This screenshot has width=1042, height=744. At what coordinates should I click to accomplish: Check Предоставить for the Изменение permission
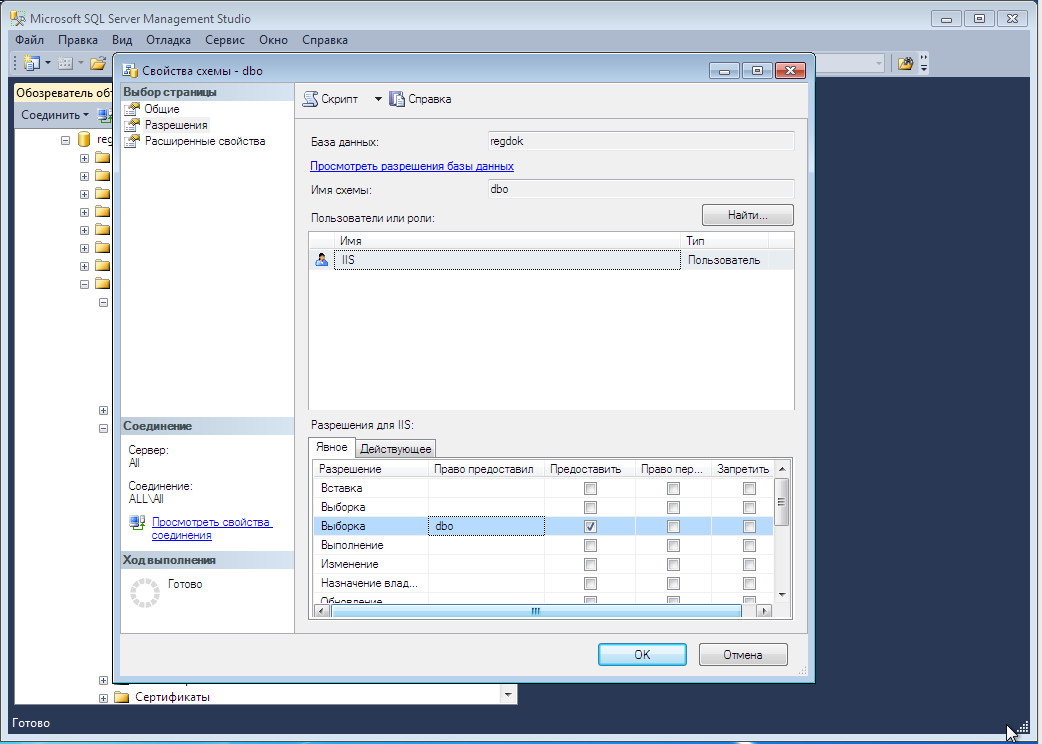tap(590, 565)
